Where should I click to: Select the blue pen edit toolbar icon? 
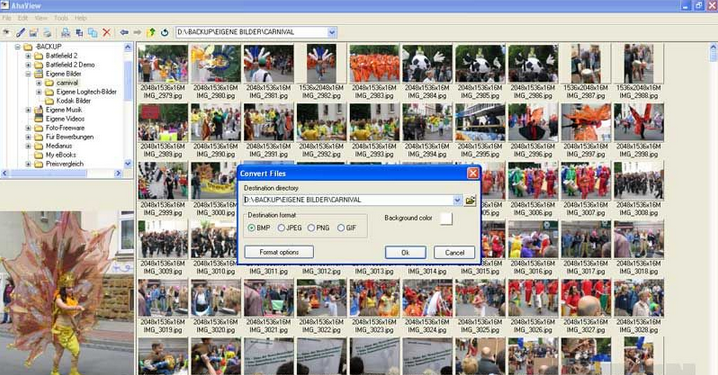pos(20,33)
